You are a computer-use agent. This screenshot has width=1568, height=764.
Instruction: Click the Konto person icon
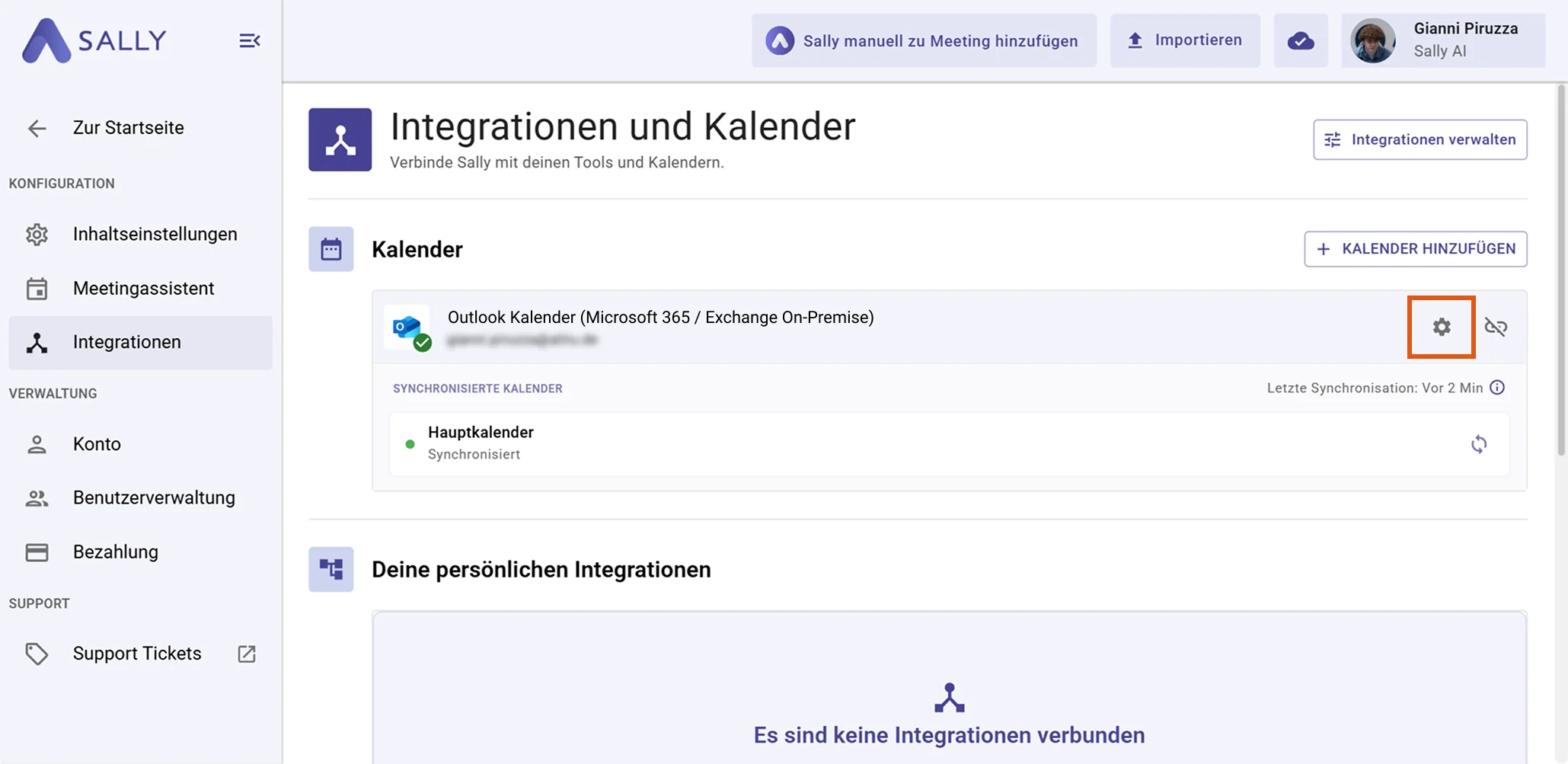(37, 444)
